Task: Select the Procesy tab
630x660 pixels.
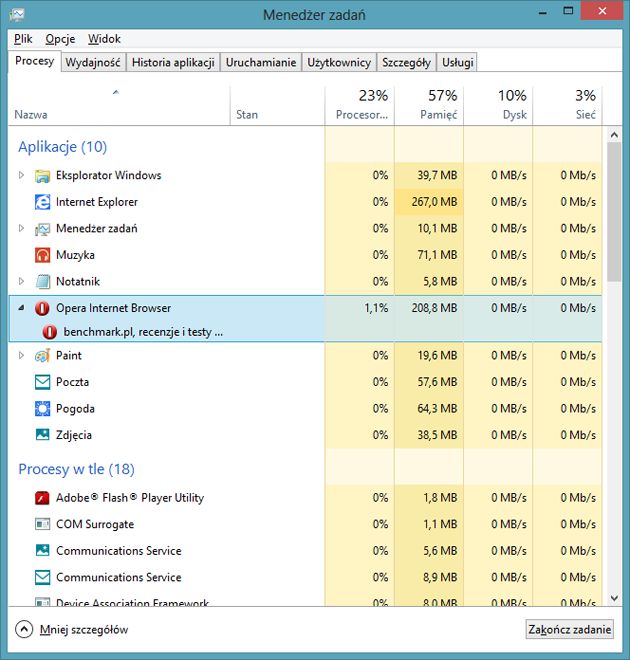Action: tap(35, 61)
